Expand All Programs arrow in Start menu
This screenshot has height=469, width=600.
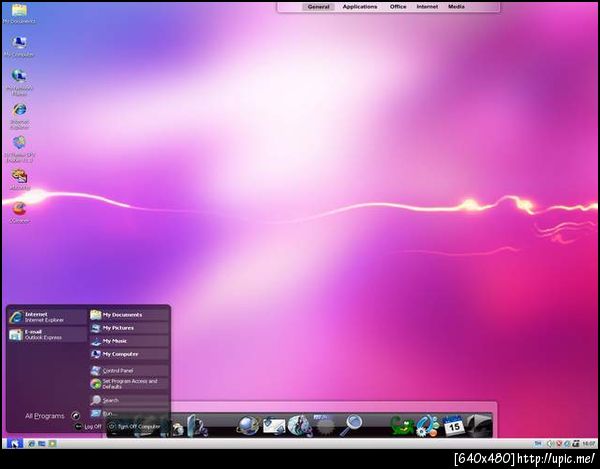point(76,416)
